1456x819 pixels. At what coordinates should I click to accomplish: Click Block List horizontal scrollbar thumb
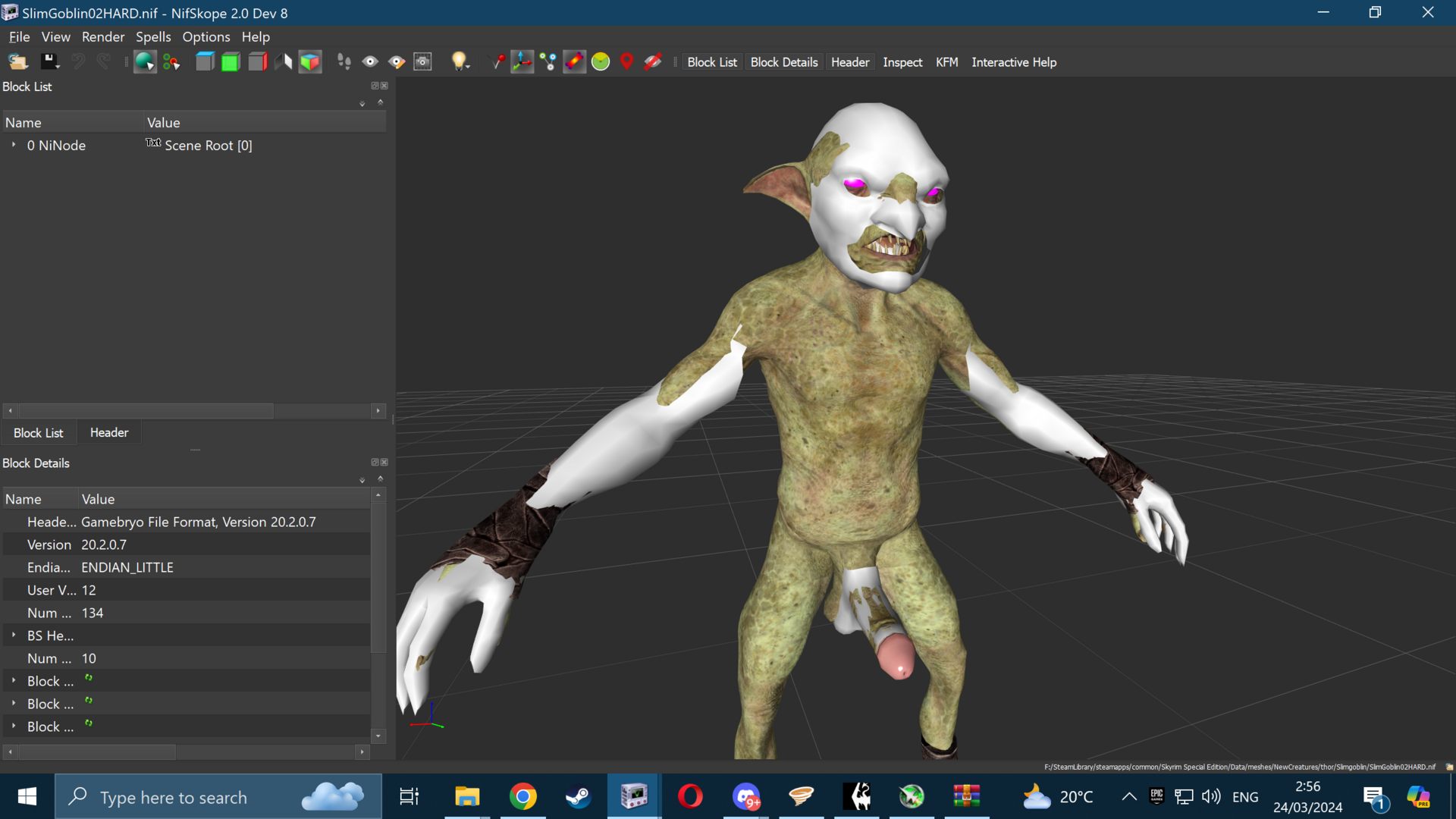point(146,410)
